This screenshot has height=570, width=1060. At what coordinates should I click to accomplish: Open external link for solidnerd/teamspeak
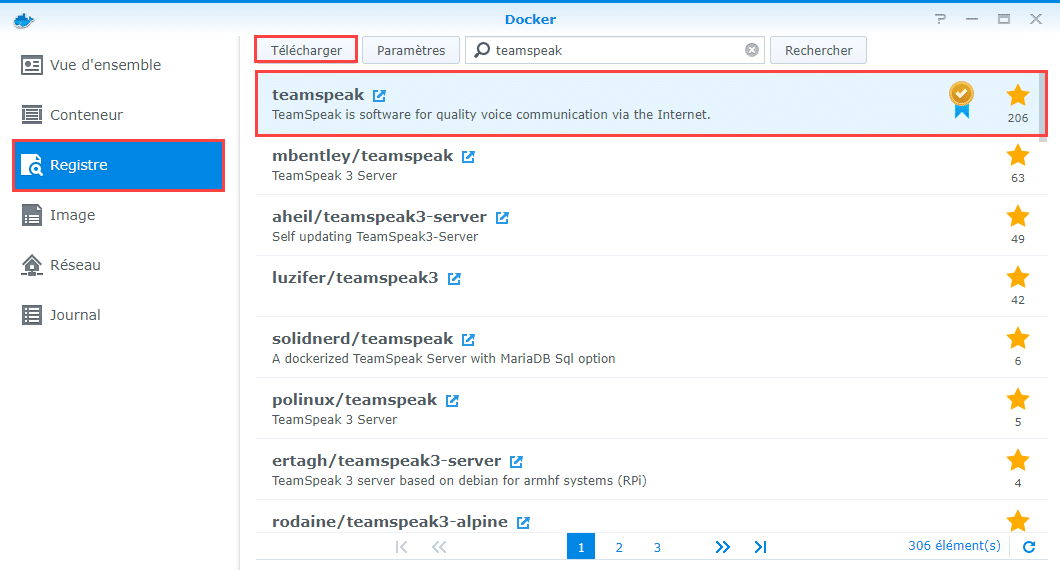(x=468, y=339)
